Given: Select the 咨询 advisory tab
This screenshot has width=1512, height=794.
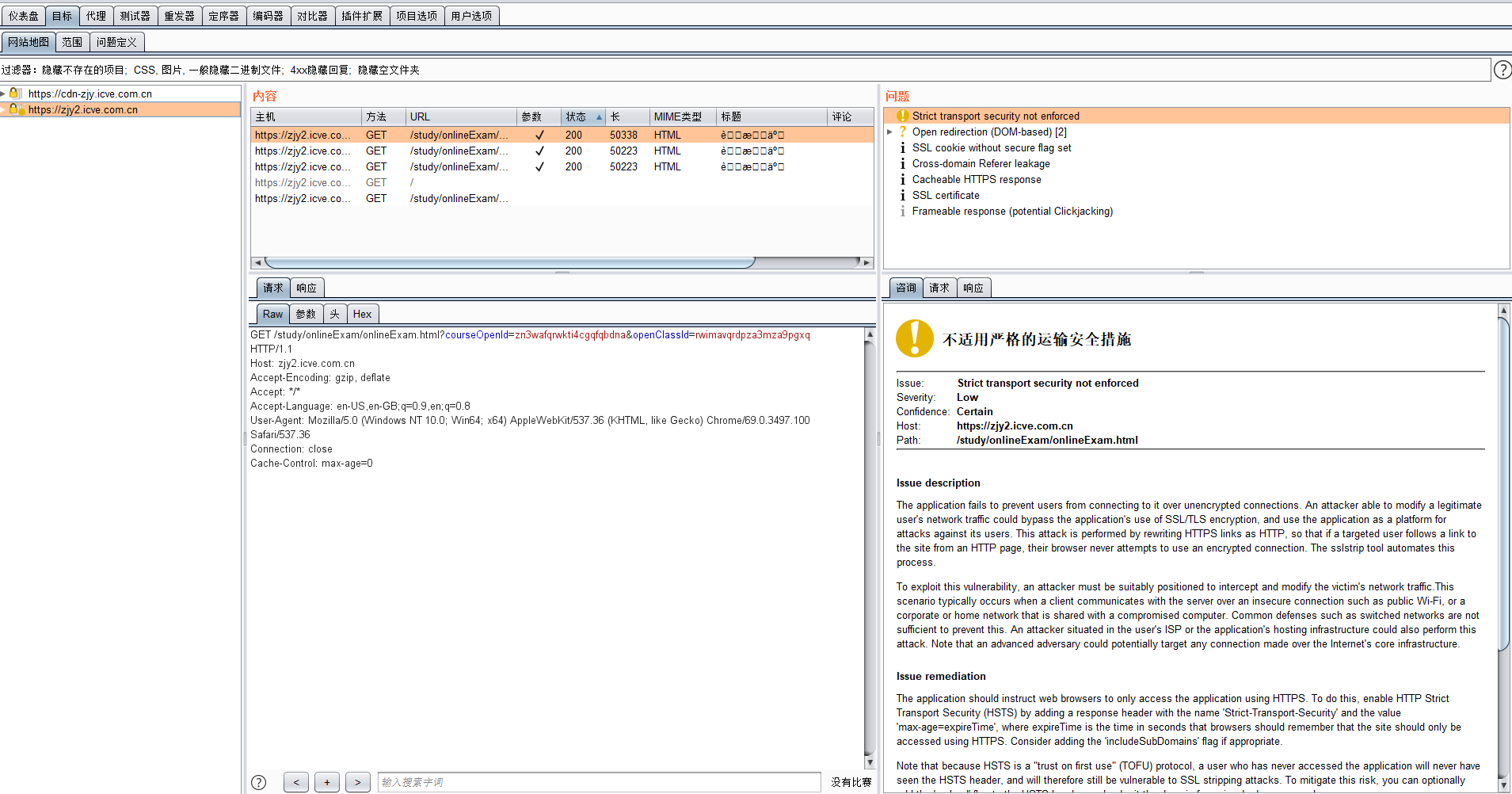Looking at the screenshot, I should point(906,288).
